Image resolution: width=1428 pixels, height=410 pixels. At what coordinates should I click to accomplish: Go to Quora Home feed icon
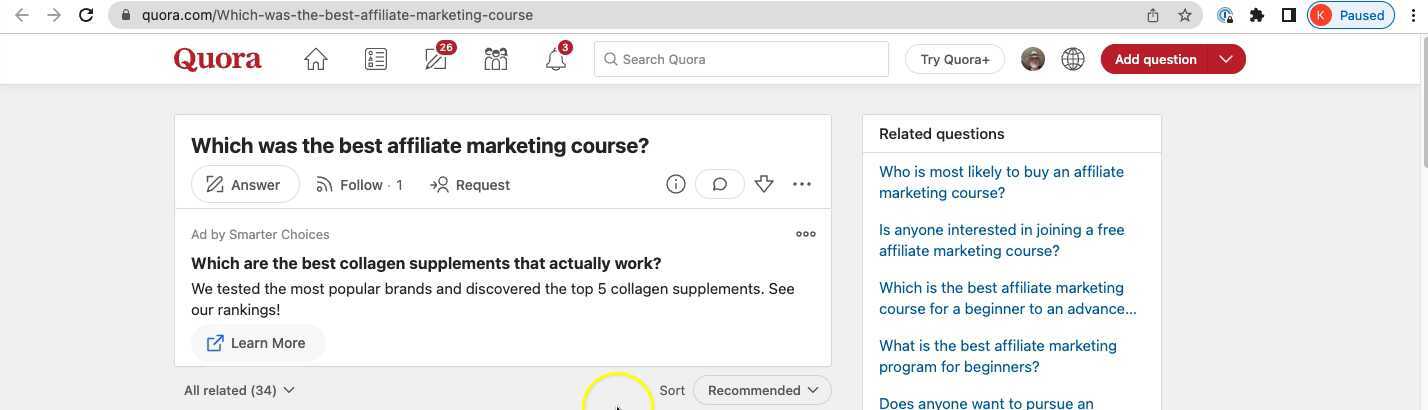[316, 60]
